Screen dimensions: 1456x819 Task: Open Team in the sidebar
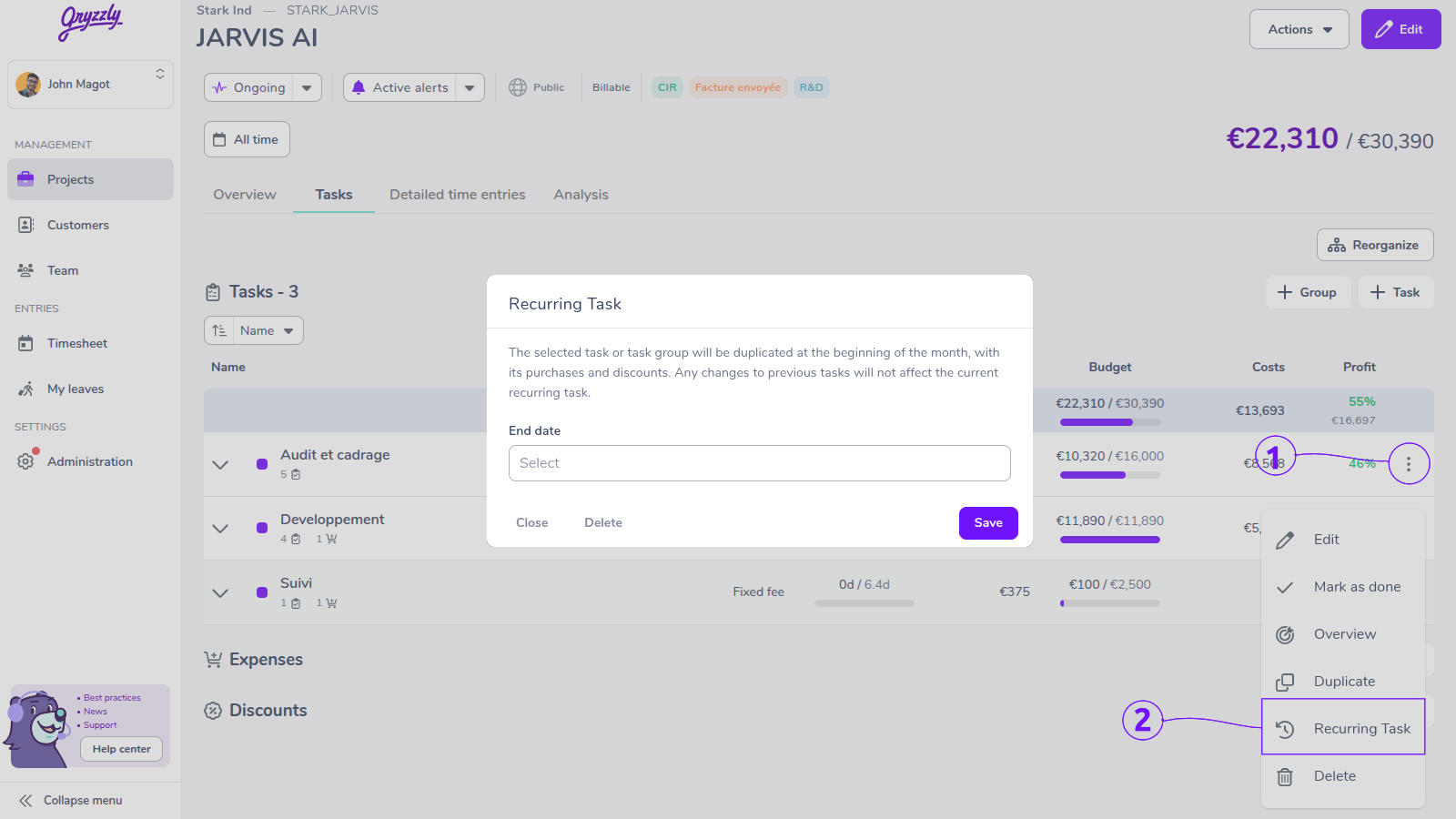tap(90, 270)
